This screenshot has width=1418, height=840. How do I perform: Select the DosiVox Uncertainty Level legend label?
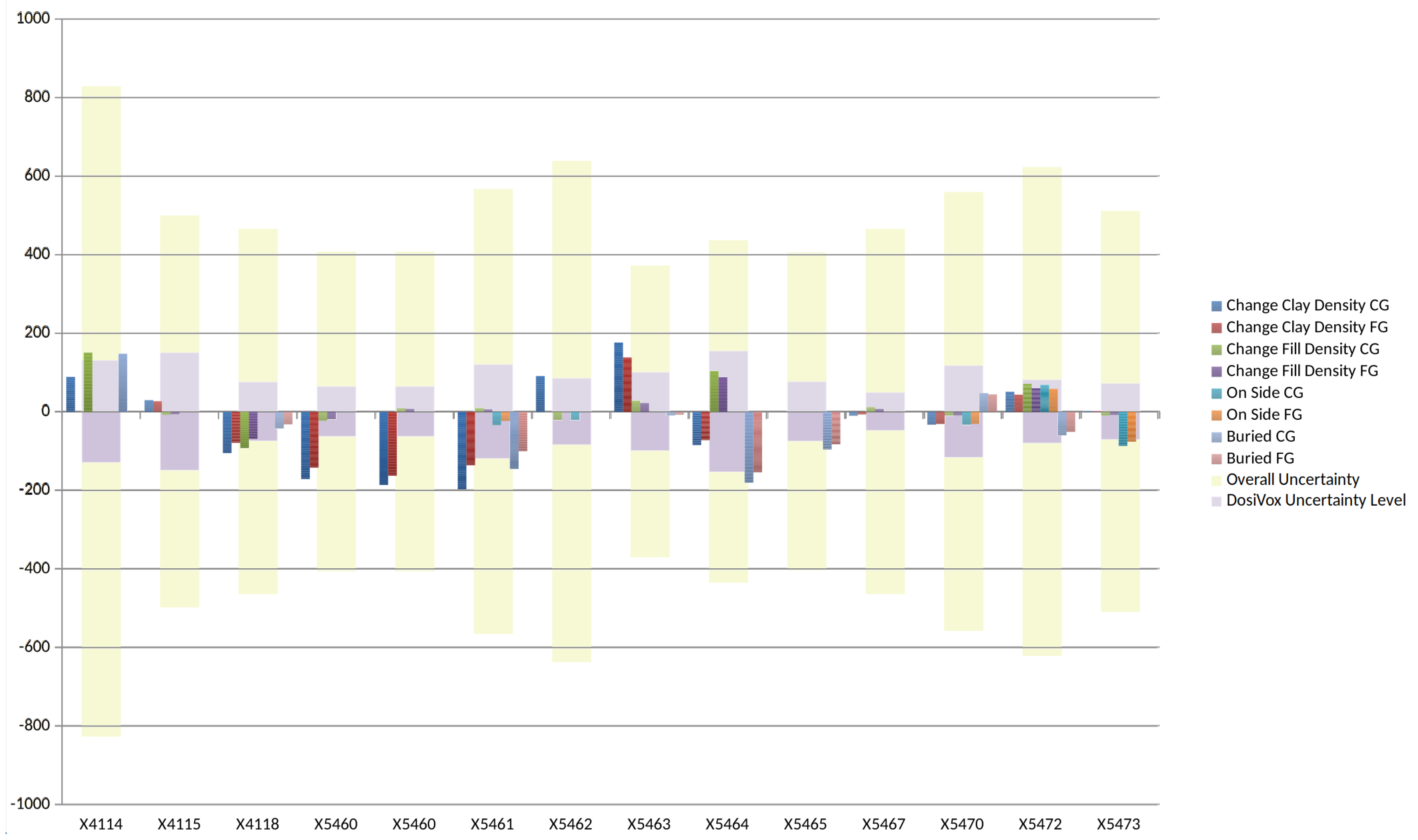coord(1315,501)
